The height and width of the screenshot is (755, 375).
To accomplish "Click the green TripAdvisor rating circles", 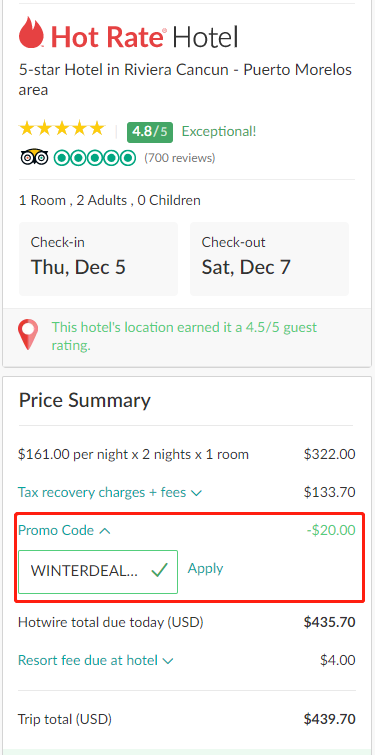I will point(95,157).
